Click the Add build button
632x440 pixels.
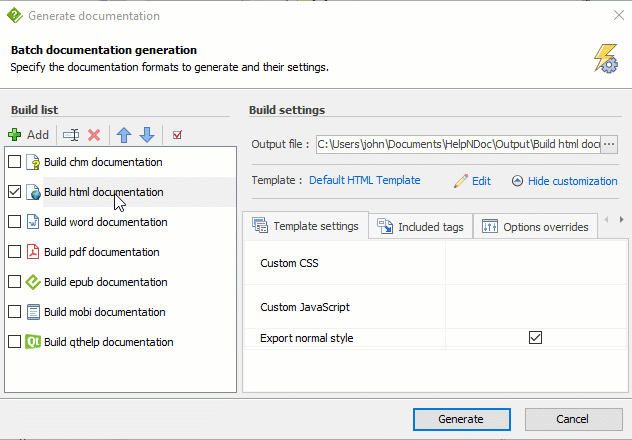28,135
